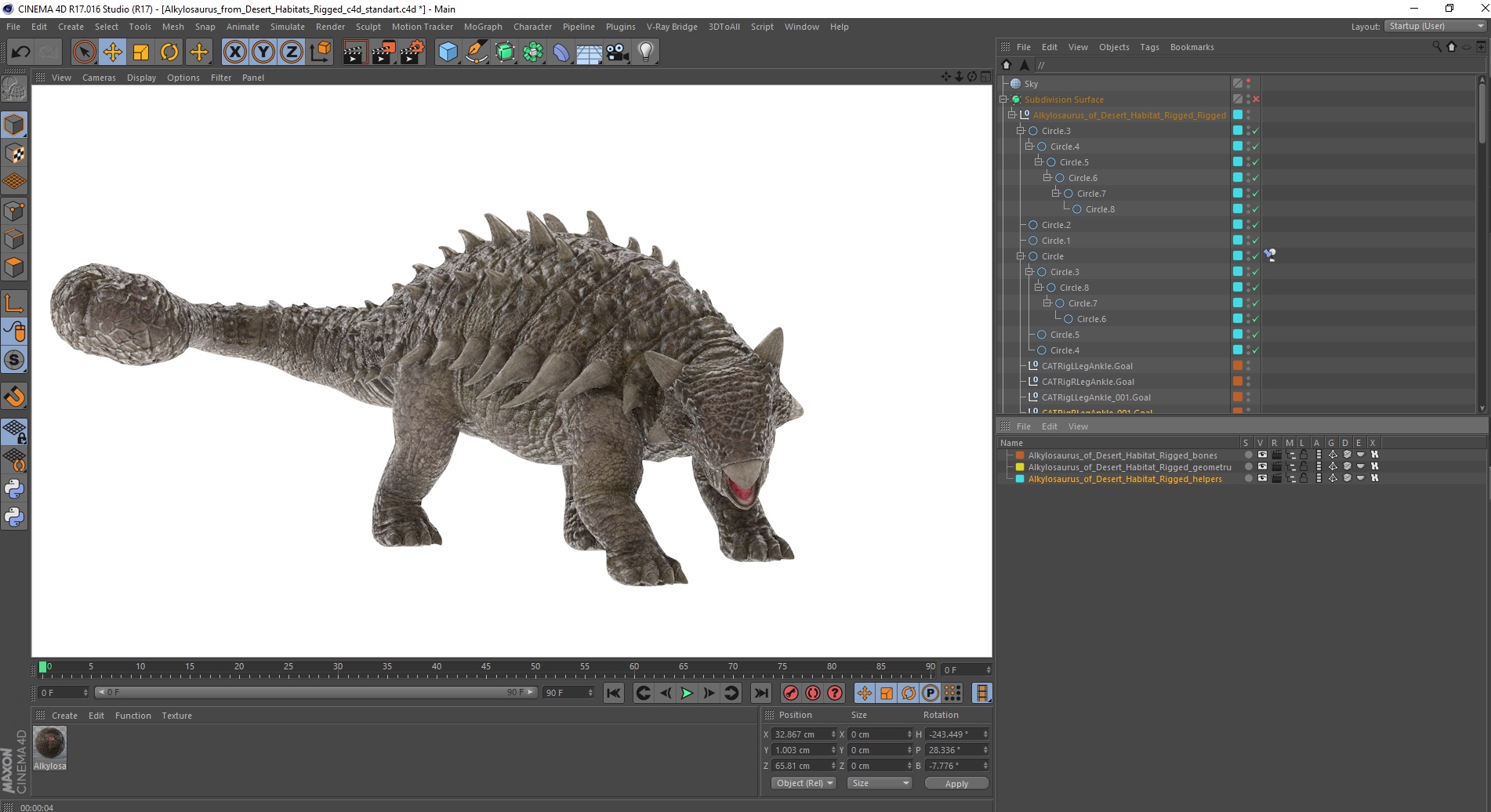The height and width of the screenshot is (812, 1491).
Task: Click the Coordinate System icon
Action: (x=320, y=53)
